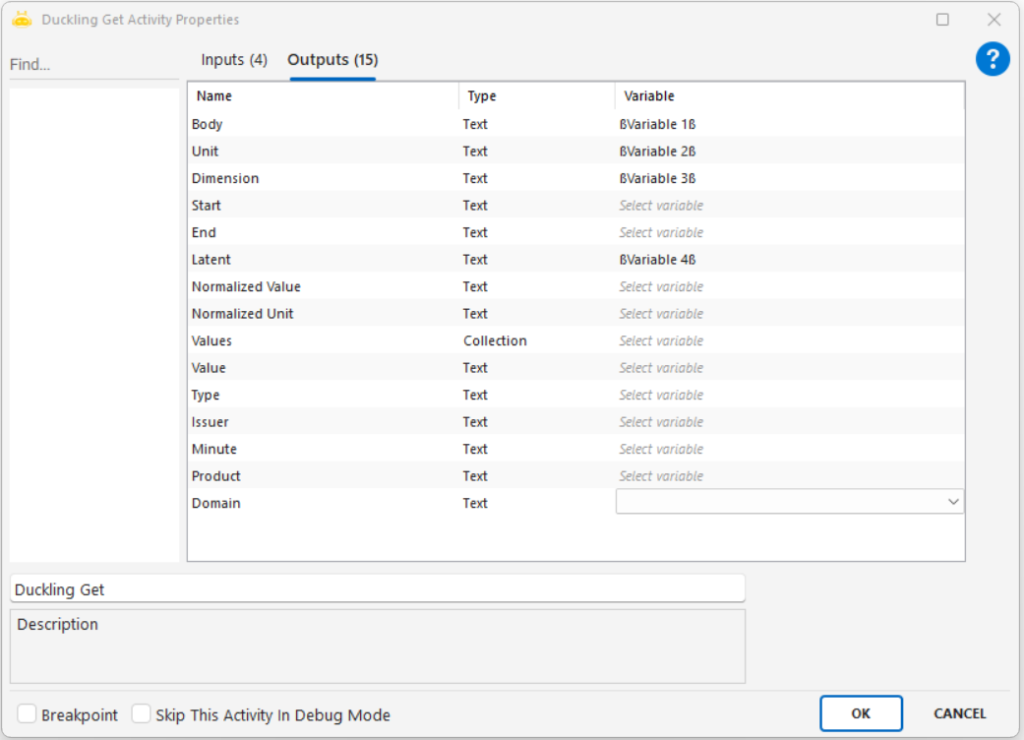Select the Outputs (15) tab
1024x740 pixels.
pos(333,60)
